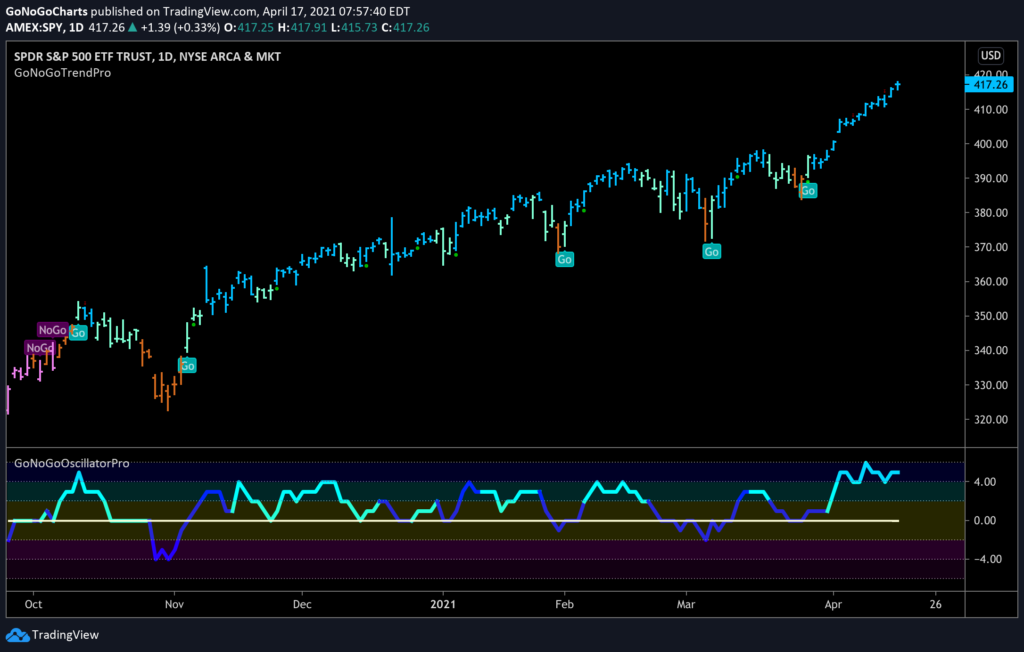Click the upper NoGo label in October
1024x652 pixels.
click(52, 330)
